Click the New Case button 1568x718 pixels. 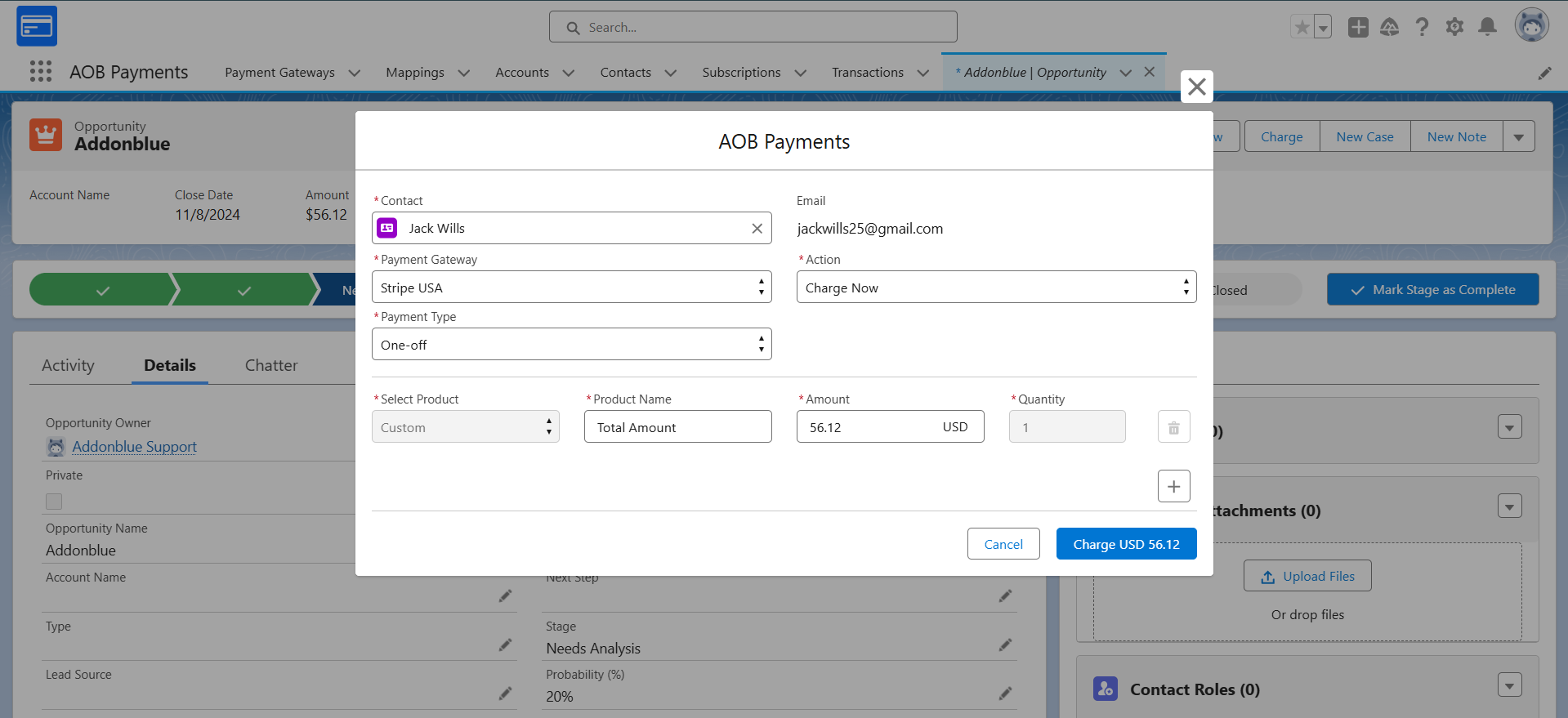(1365, 137)
